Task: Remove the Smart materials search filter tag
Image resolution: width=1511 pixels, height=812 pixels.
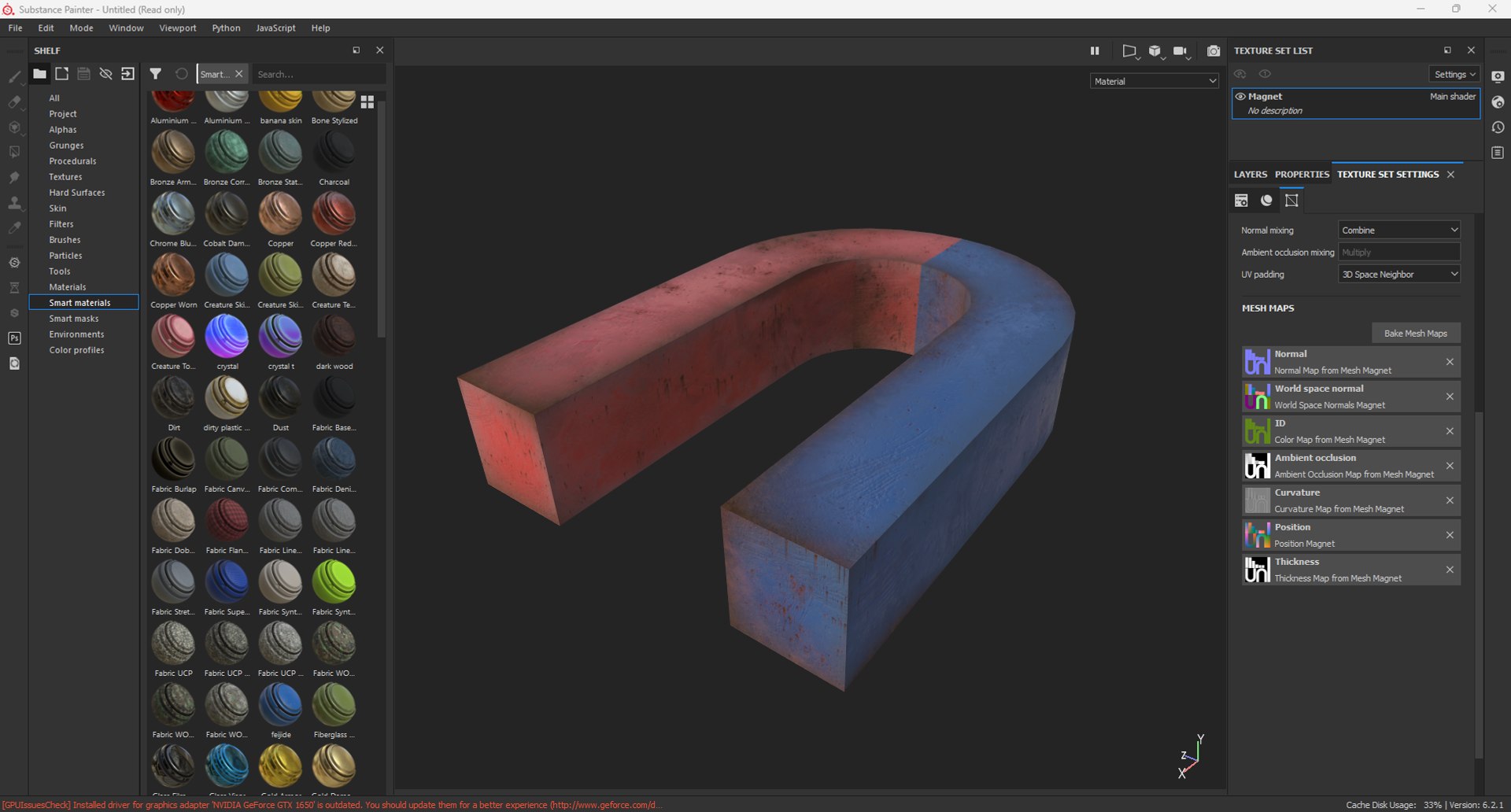Action: coord(239,74)
